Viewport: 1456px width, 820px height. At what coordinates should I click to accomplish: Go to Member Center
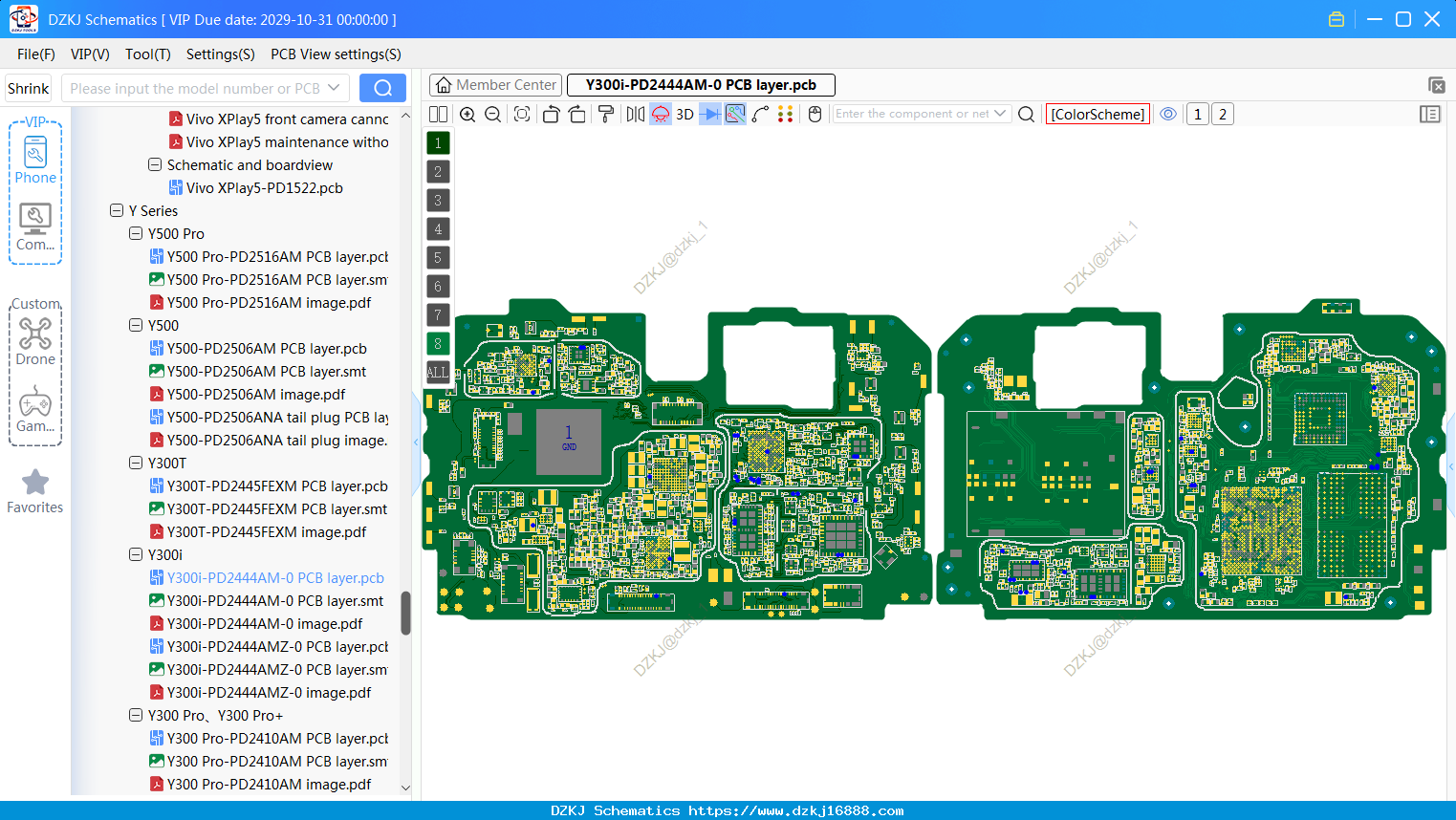[496, 85]
